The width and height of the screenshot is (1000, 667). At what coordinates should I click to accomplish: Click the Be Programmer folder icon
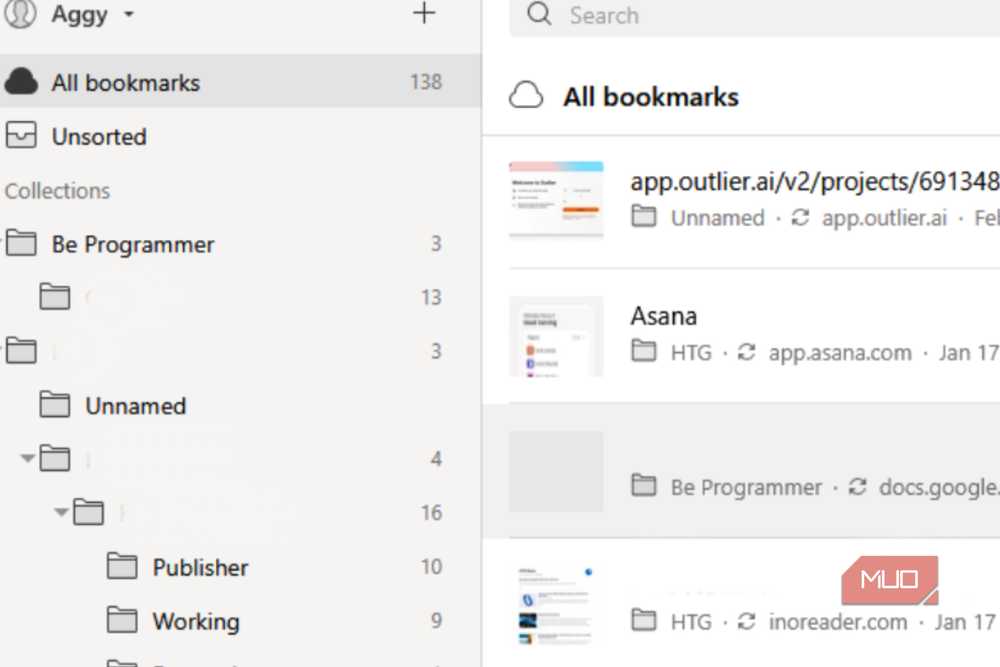21,243
